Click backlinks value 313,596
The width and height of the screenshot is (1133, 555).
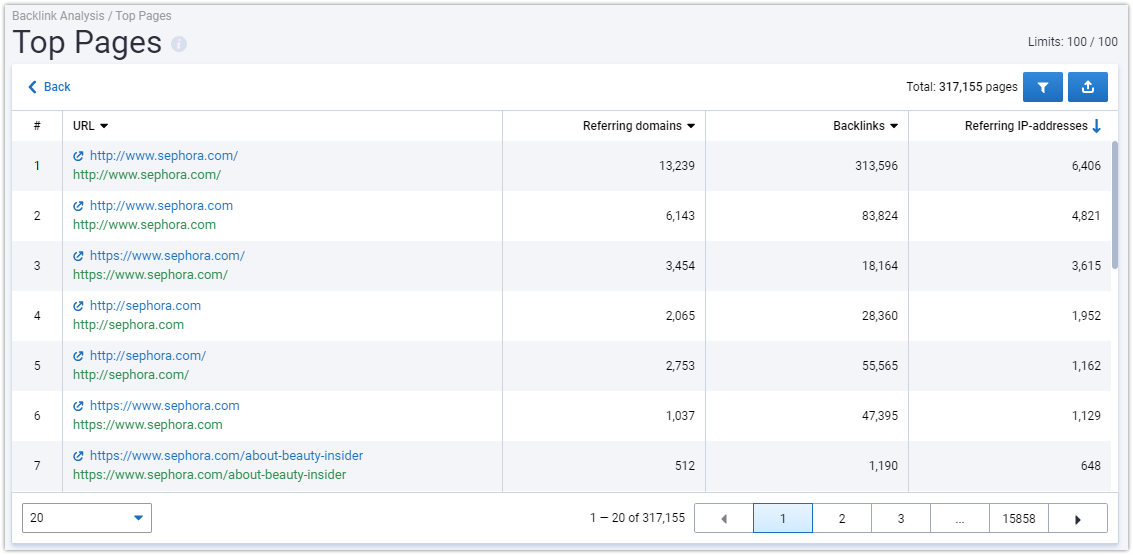tap(876, 165)
